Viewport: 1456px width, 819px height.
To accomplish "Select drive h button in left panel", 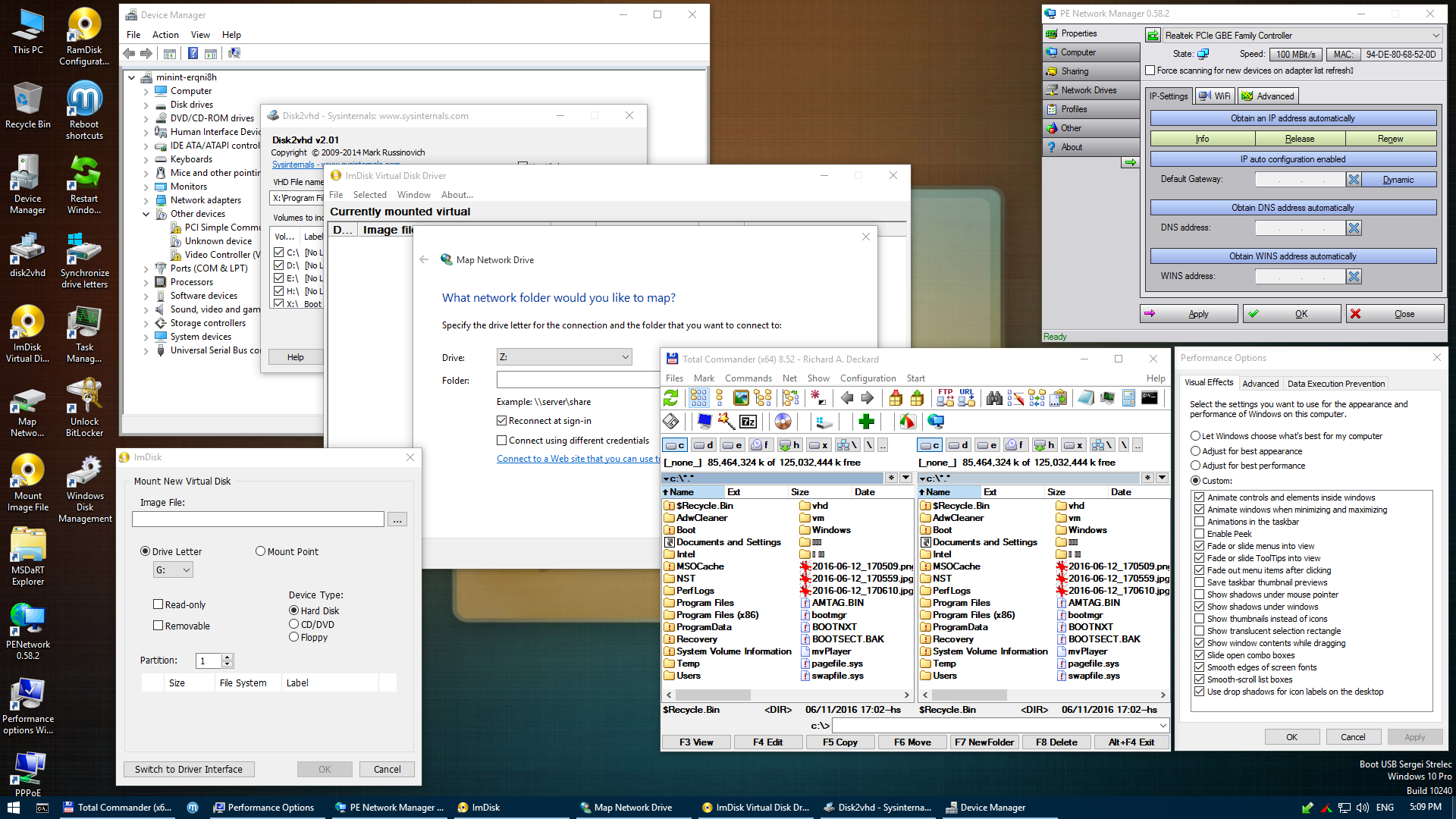I will 789,445.
